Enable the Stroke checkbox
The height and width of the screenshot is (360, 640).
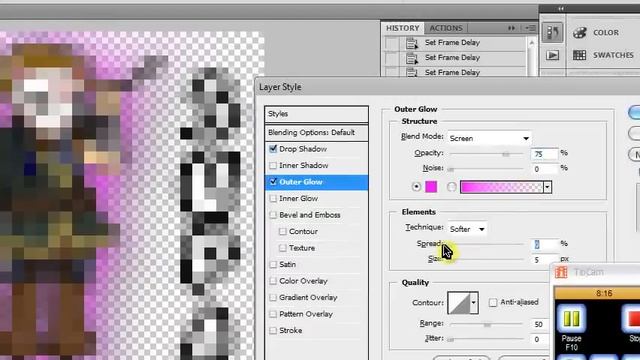pyautogui.click(x=273, y=330)
